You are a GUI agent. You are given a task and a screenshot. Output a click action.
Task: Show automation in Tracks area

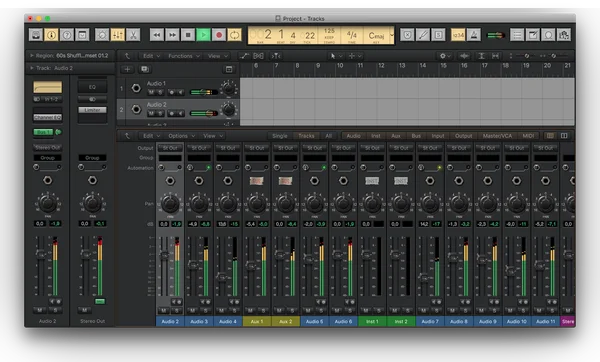tap(244, 56)
